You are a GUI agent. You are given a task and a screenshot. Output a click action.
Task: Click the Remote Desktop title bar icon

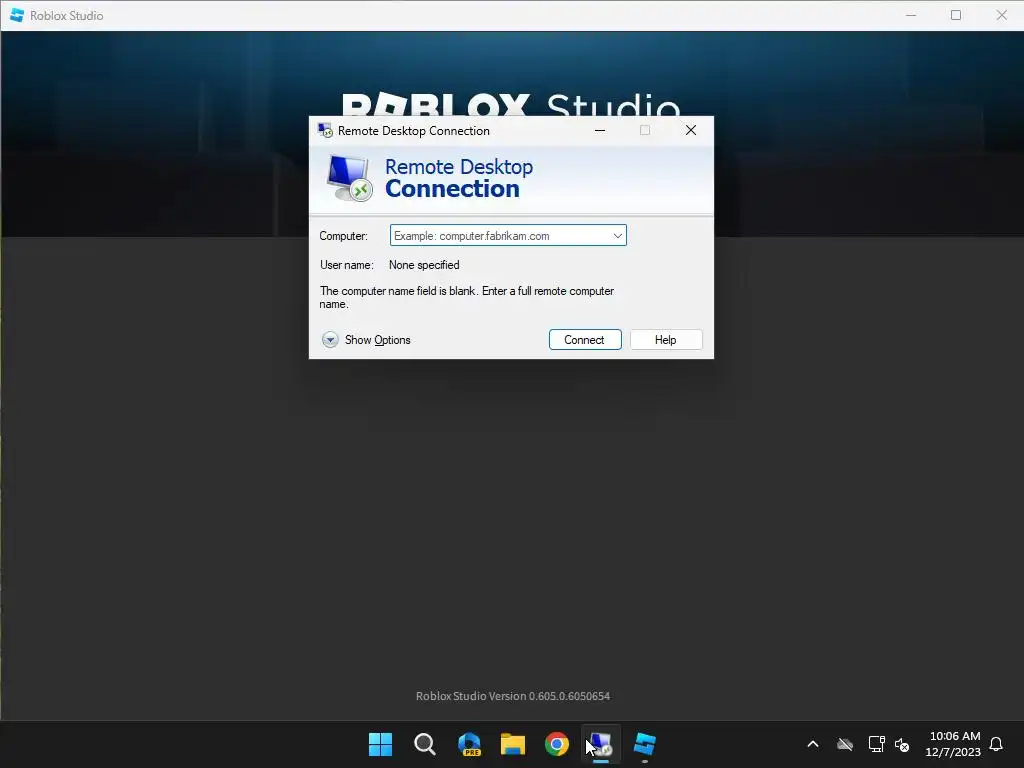click(x=325, y=131)
